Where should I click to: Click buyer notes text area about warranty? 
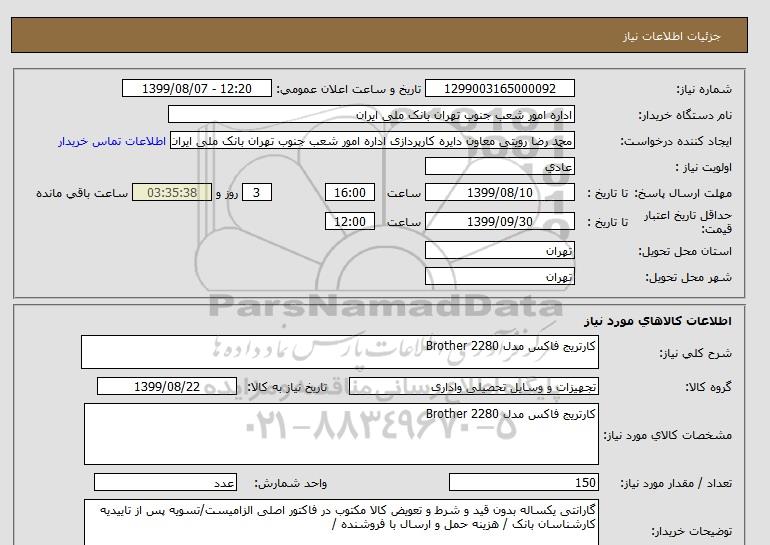(341, 522)
